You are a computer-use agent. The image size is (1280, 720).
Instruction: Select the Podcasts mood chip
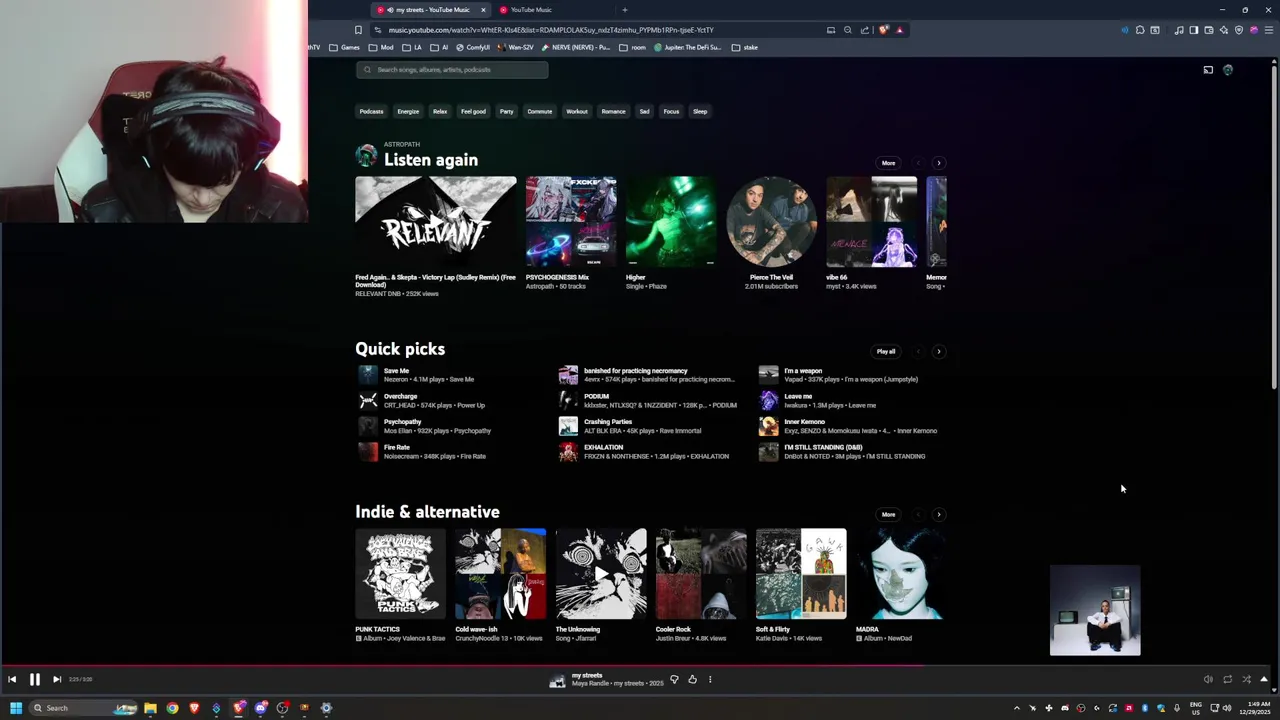pos(371,111)
